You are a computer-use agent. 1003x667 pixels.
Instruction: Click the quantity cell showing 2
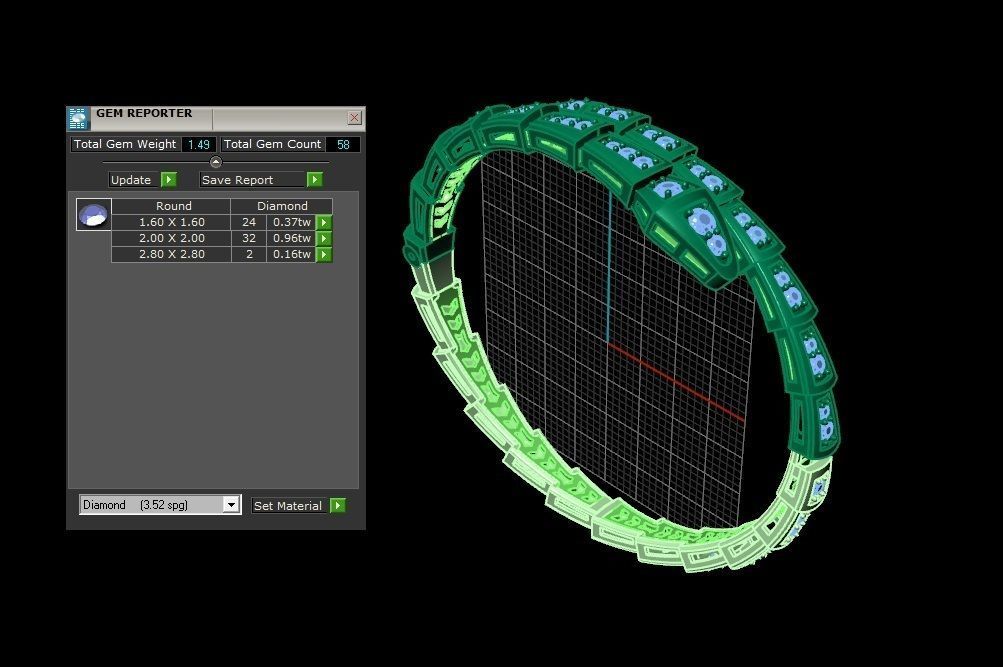[249, 255]
